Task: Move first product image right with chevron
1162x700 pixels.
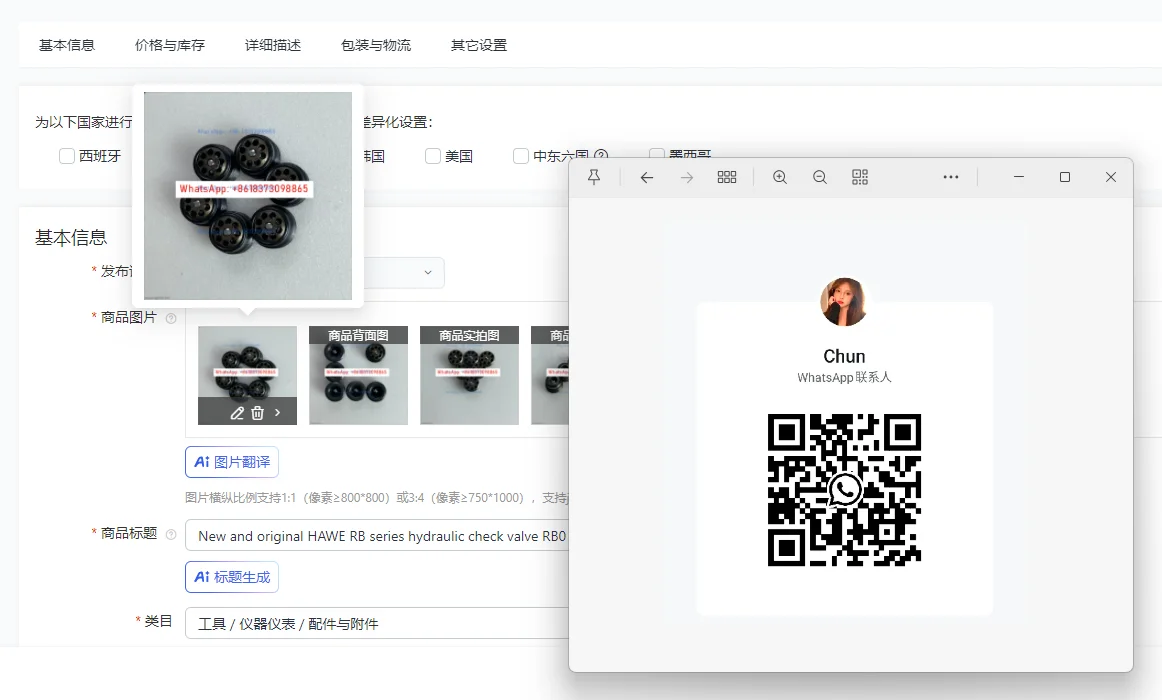Action: (278, 412)
